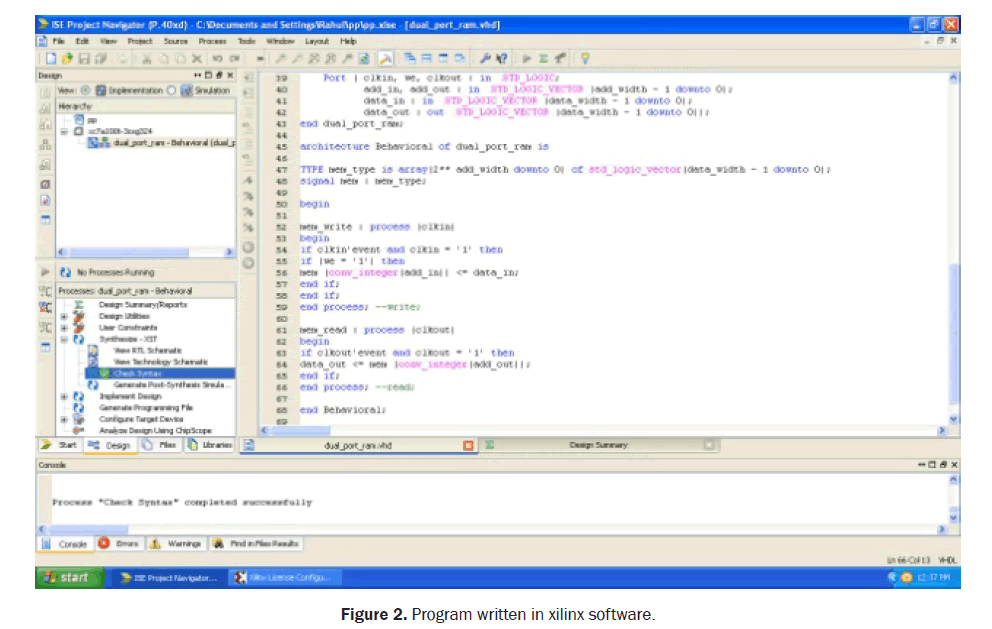This screenshot has width=992, height=629.
Task: Expand the Implement Design process tree
Action: [x=65, y=396]
